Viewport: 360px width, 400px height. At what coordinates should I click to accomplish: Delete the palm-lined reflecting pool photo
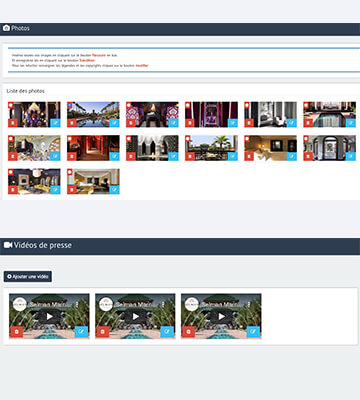pos(72,123)
